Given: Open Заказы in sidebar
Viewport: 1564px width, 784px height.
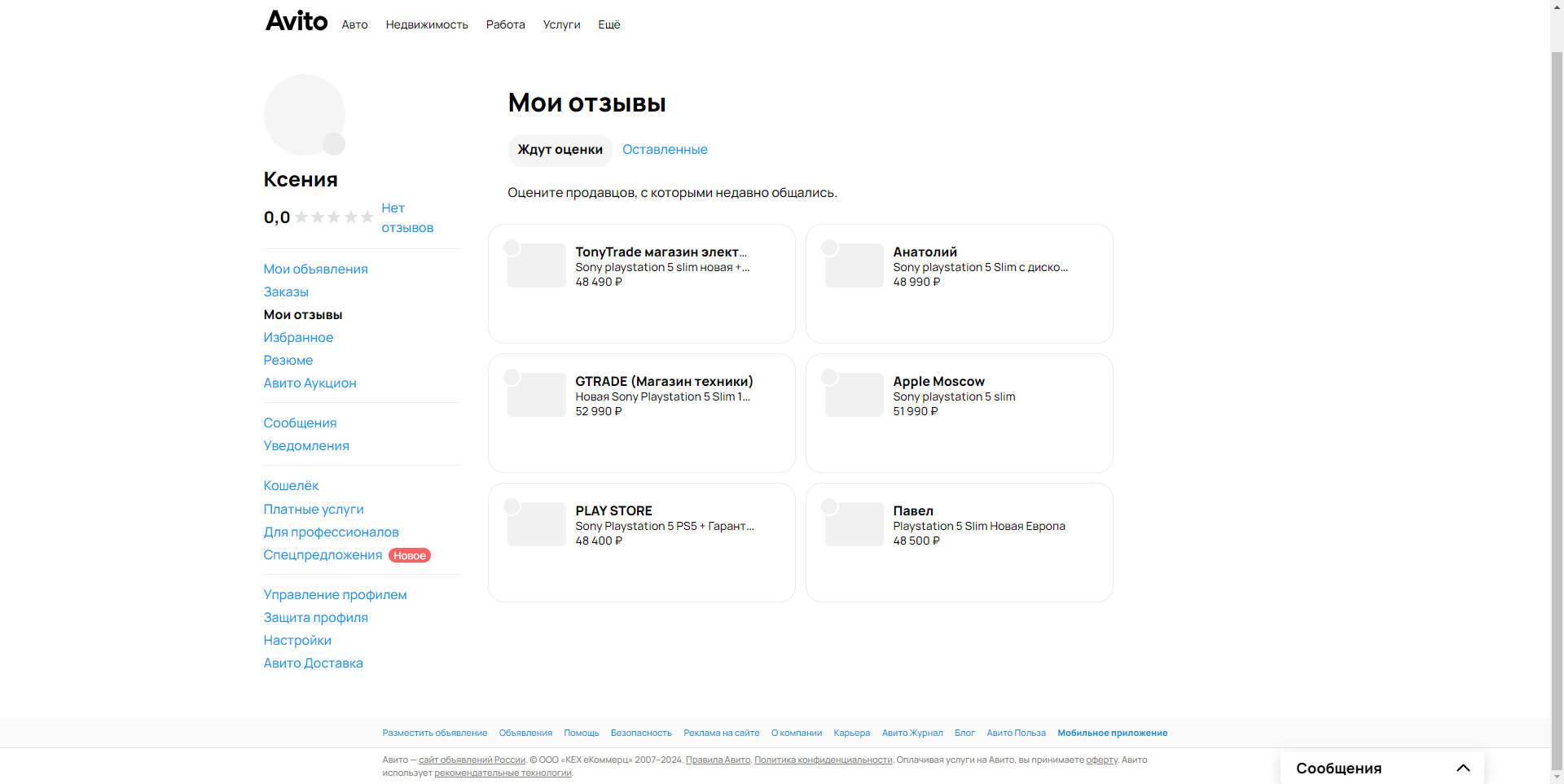Looking at the screenshot, I should 286,292.
